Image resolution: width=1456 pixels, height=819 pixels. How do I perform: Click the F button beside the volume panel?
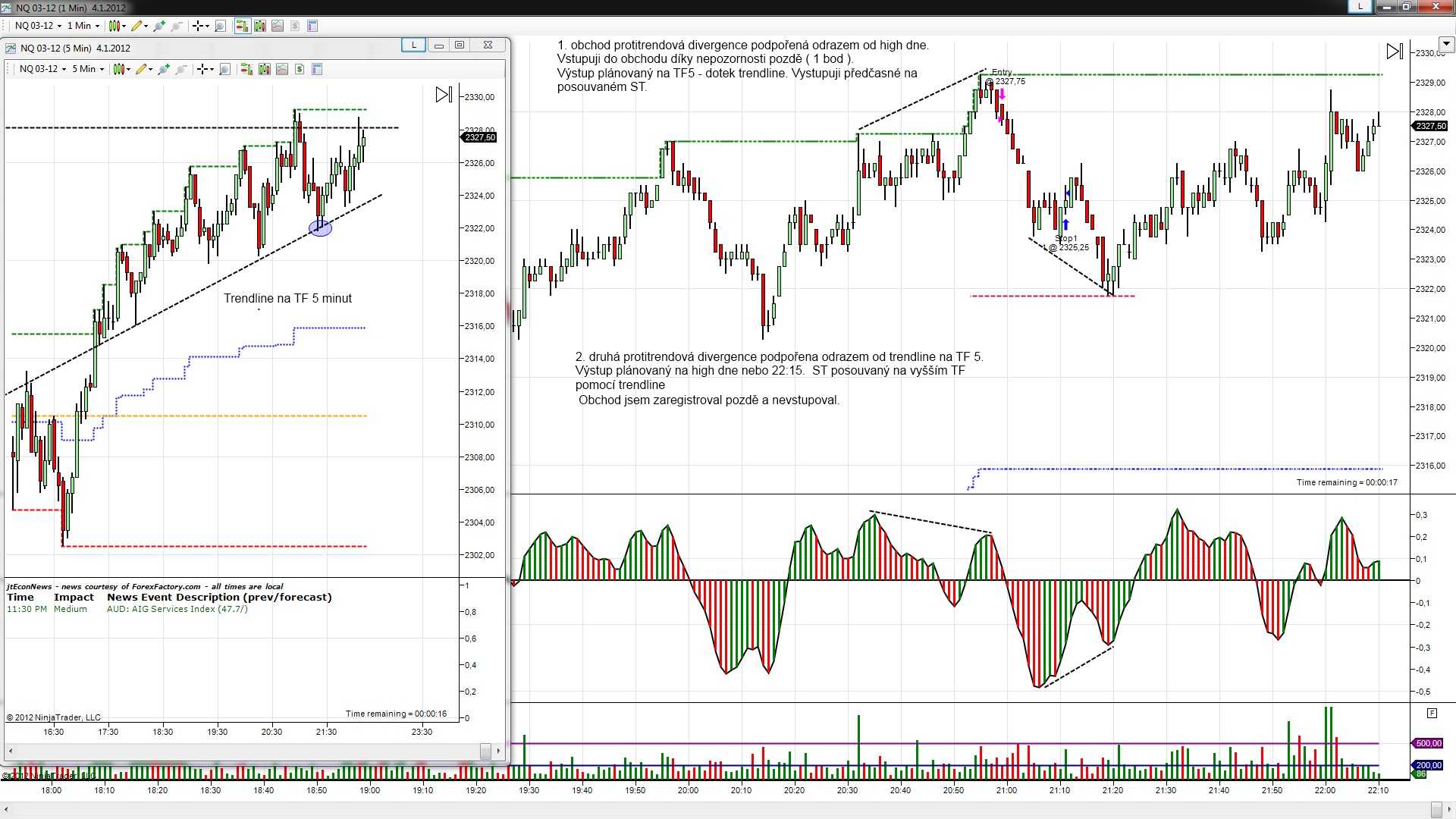click(1431, 713)
